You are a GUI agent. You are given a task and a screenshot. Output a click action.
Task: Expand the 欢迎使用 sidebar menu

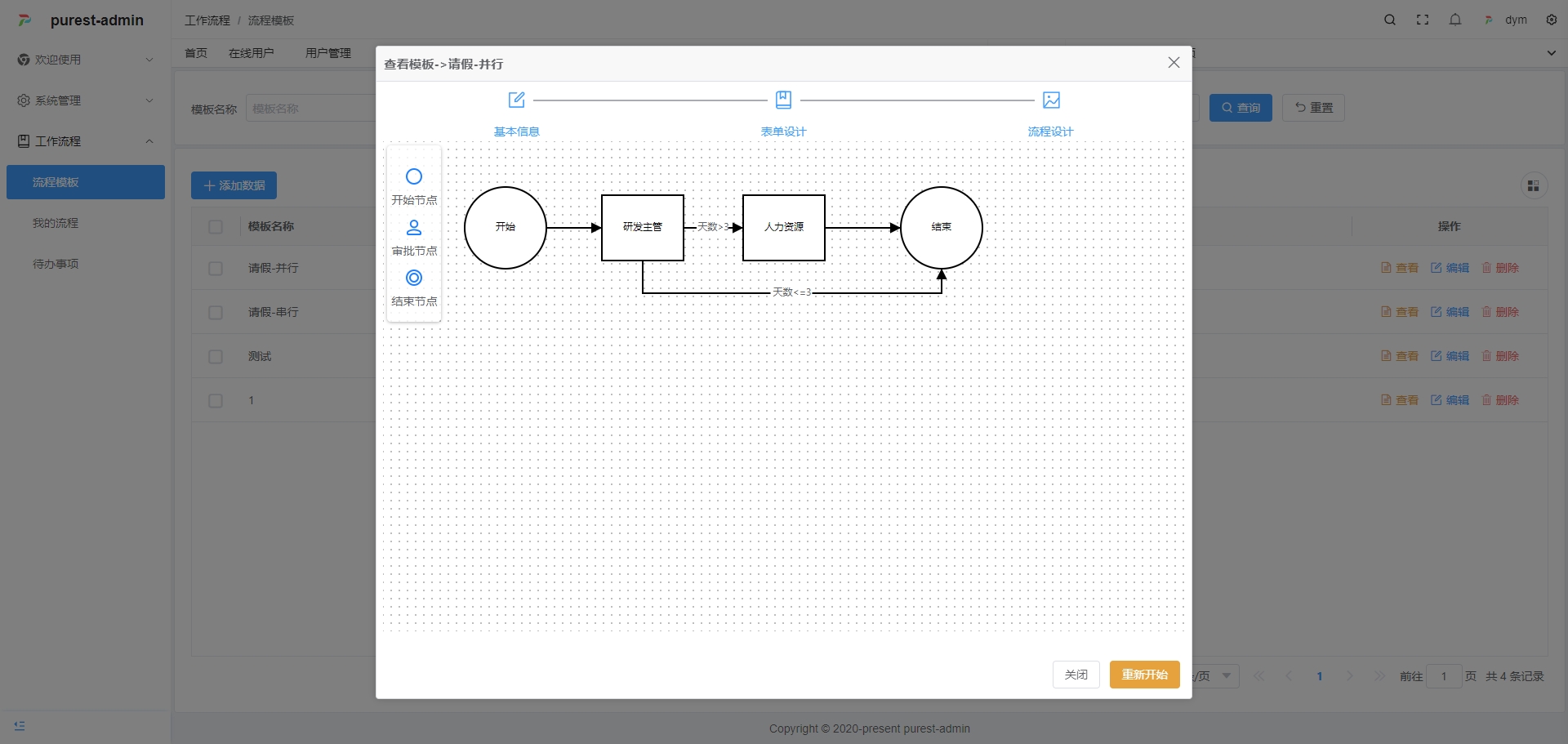[x=85, y=60]
